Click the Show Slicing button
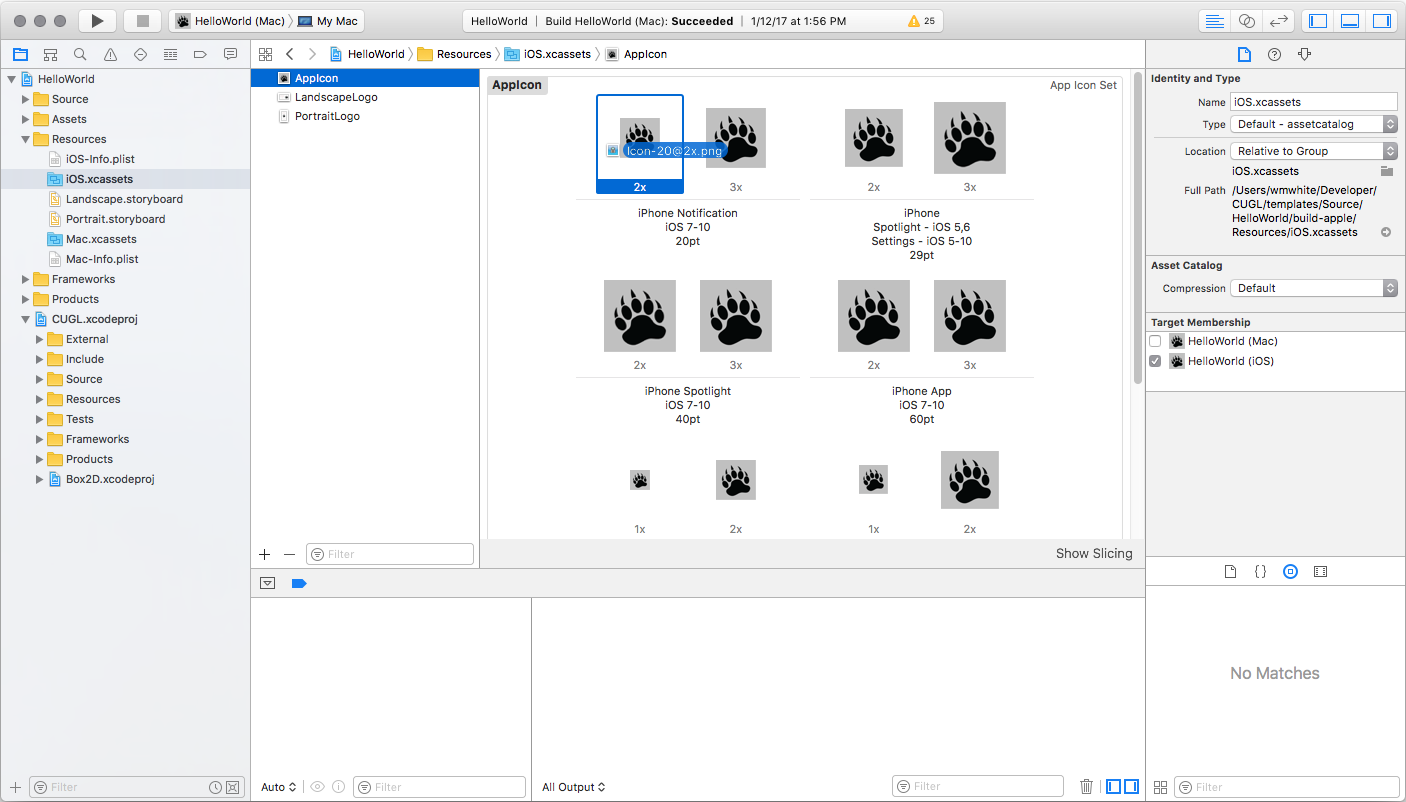 [x=1094, y=553]
